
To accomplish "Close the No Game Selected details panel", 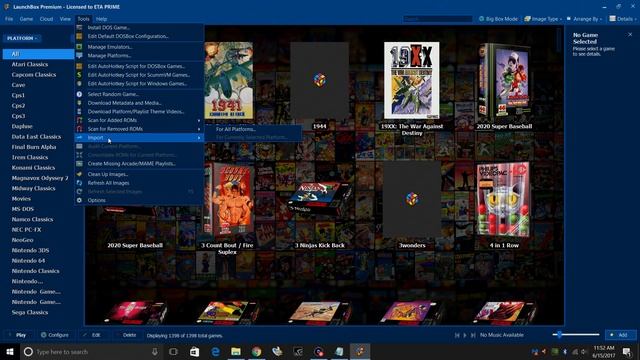I will [630, 35].
